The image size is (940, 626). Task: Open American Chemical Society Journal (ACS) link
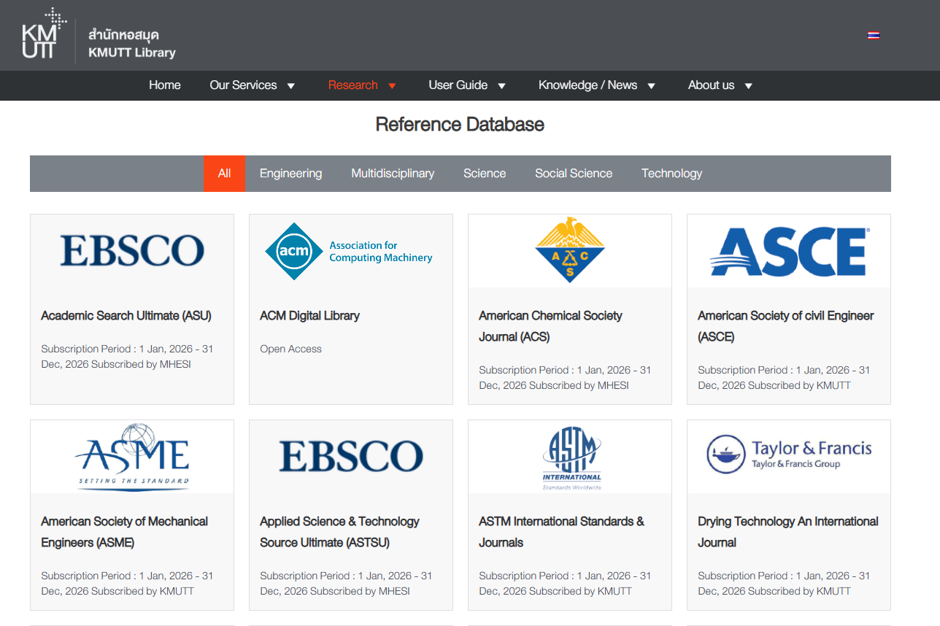tap(550, 326)
